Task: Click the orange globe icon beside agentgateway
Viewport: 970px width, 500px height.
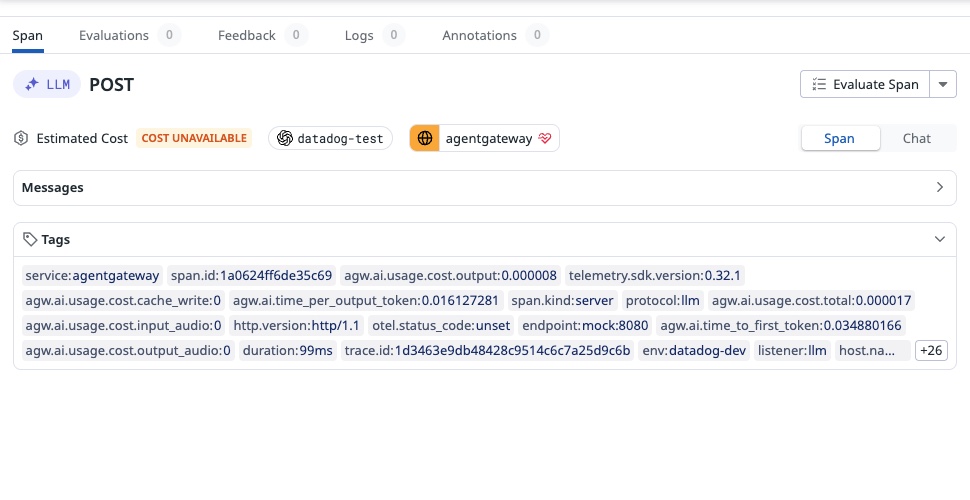Action: 424,138
